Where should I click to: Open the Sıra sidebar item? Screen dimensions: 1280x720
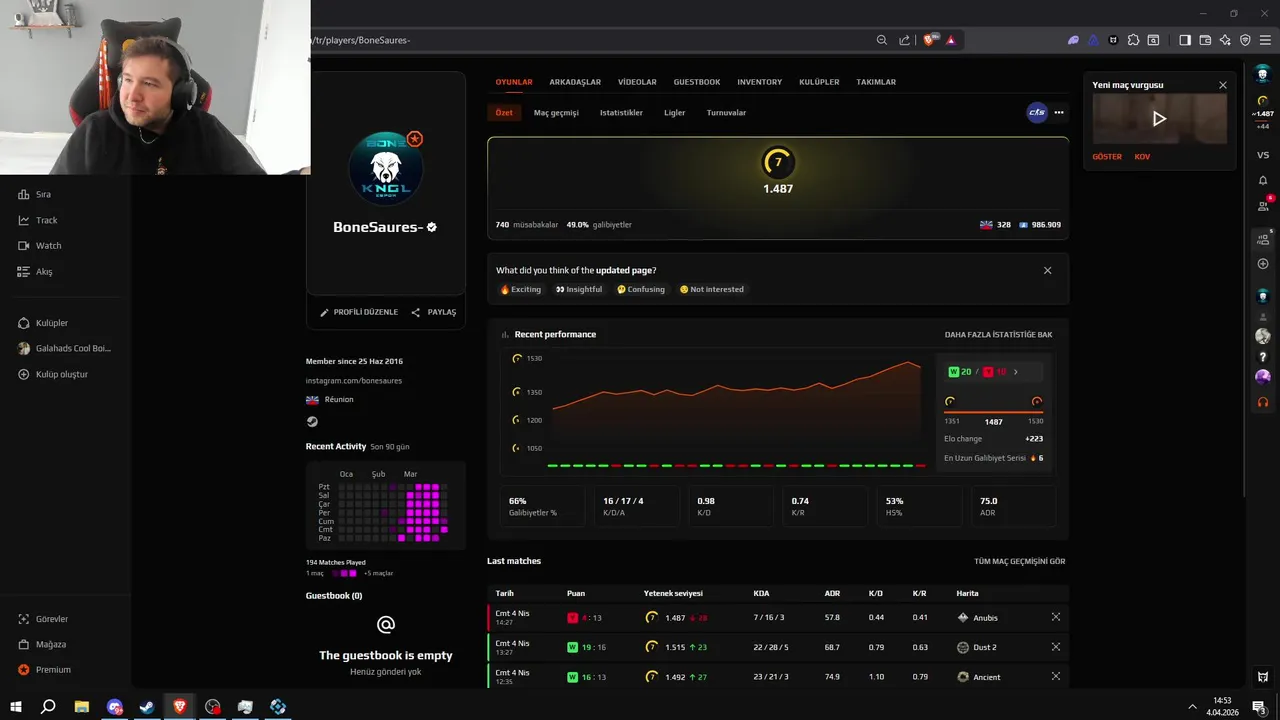pyautogui.click(x=35, y=194)
